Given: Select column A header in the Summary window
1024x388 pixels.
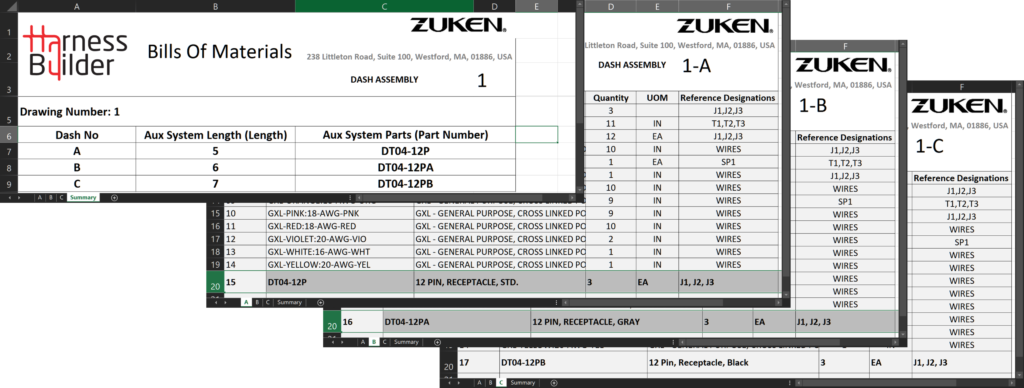Looking at the screenshot, I should click(x=78, y=6).
